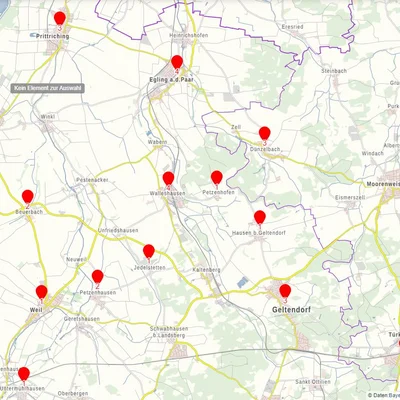Click the Kaltenberg place label

click(x=207, y=270)
